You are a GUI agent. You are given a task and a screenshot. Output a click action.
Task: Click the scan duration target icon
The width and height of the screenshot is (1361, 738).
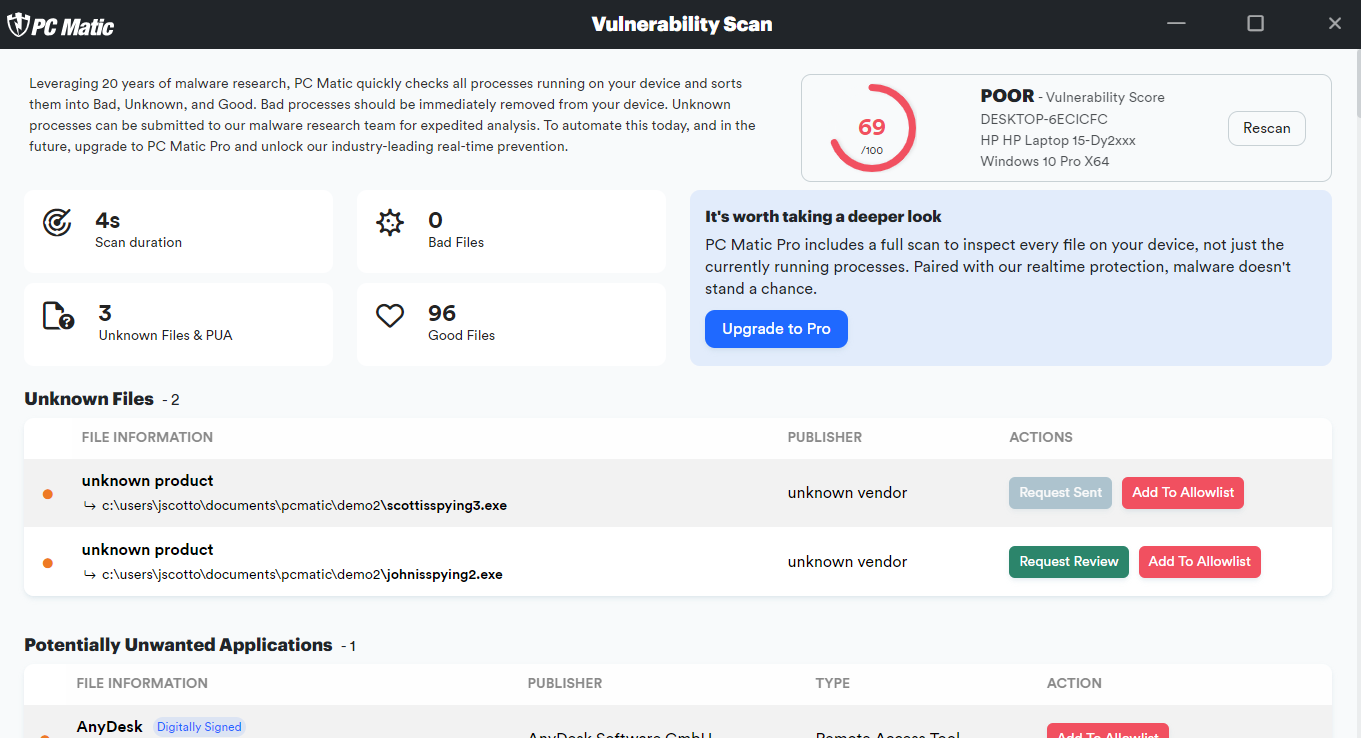pos(57,223)
